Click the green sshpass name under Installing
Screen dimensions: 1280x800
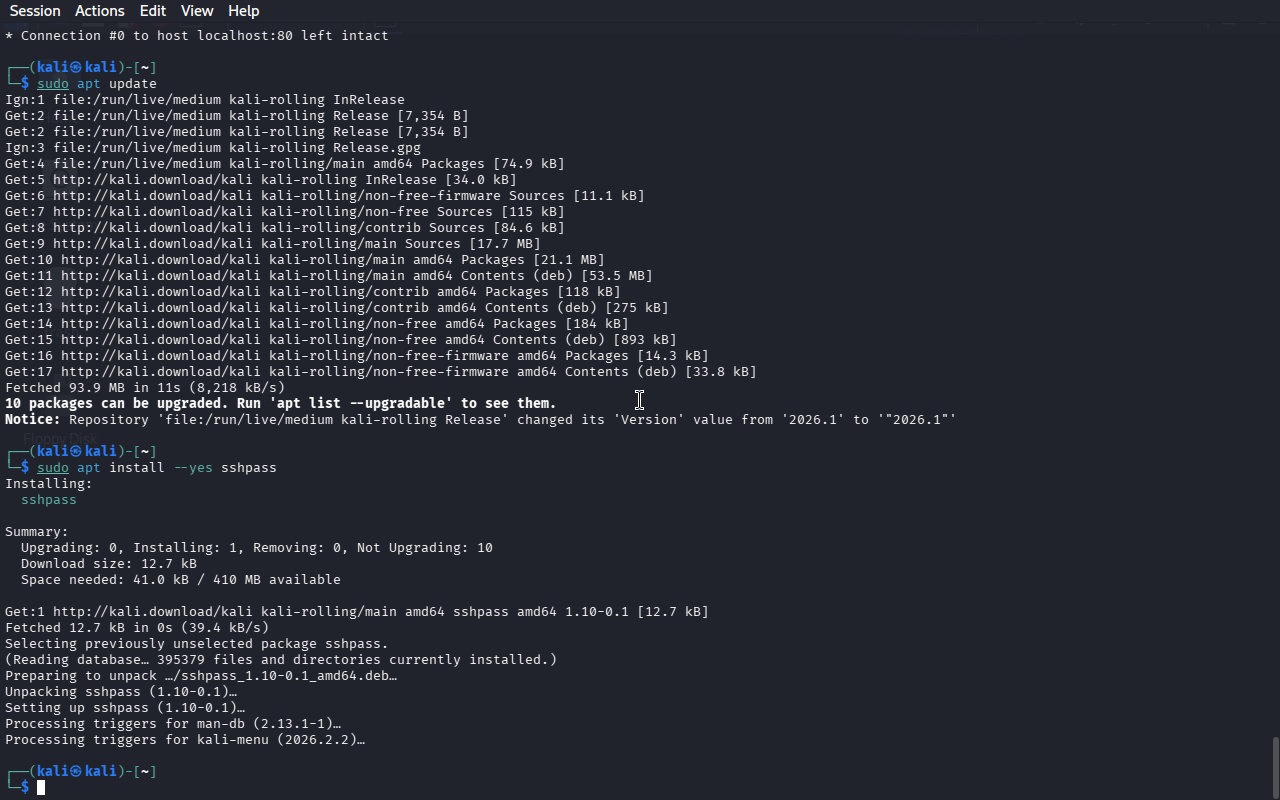click(49, 500)
